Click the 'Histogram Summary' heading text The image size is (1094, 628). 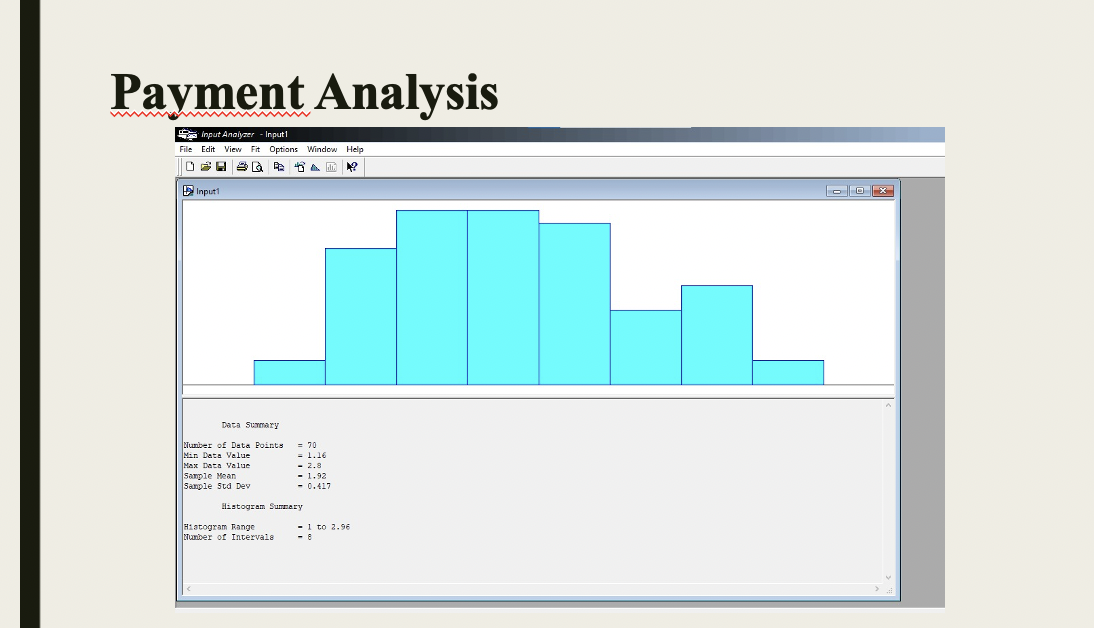tap(262, 507)
